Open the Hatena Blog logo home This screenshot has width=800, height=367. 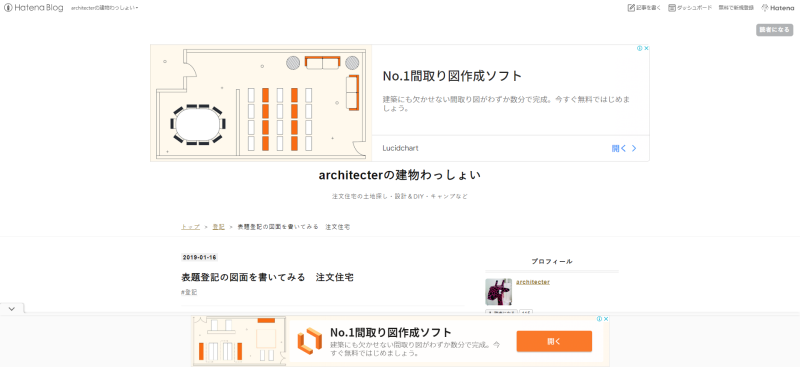pos(34,8)
